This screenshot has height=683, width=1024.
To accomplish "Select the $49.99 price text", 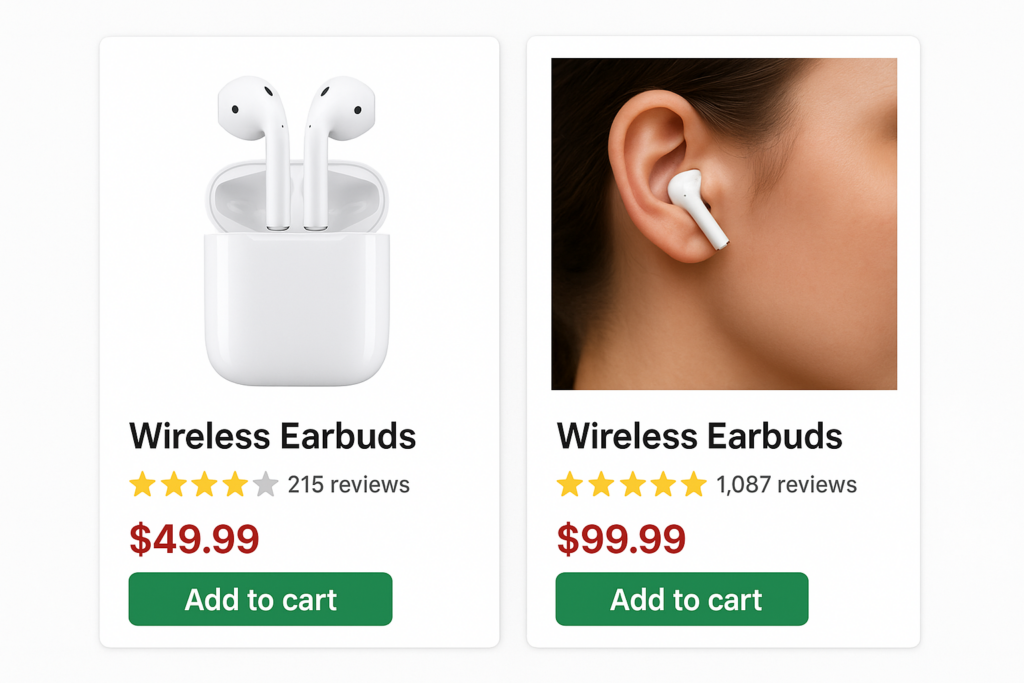I will [195, 539].
